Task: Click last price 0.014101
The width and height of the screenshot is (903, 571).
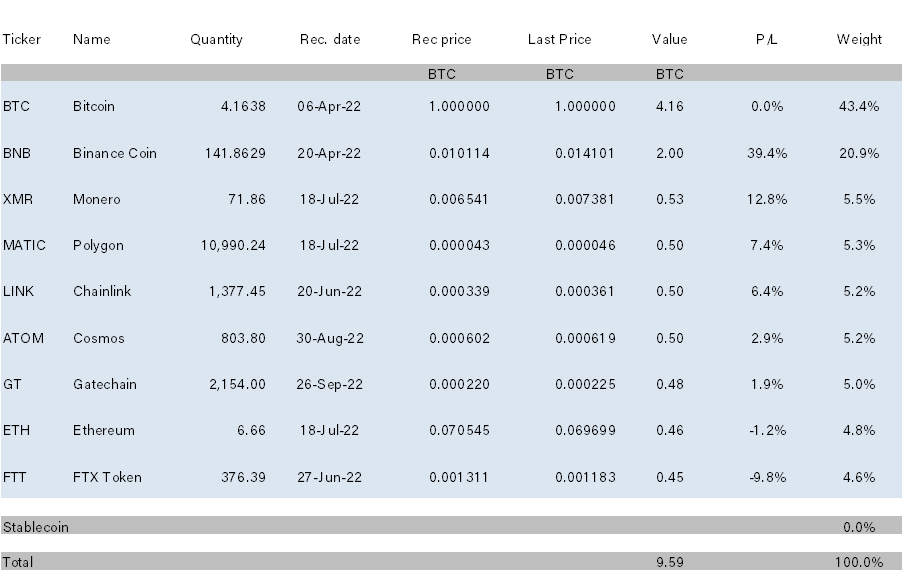Action: click(x=585, y=153)
